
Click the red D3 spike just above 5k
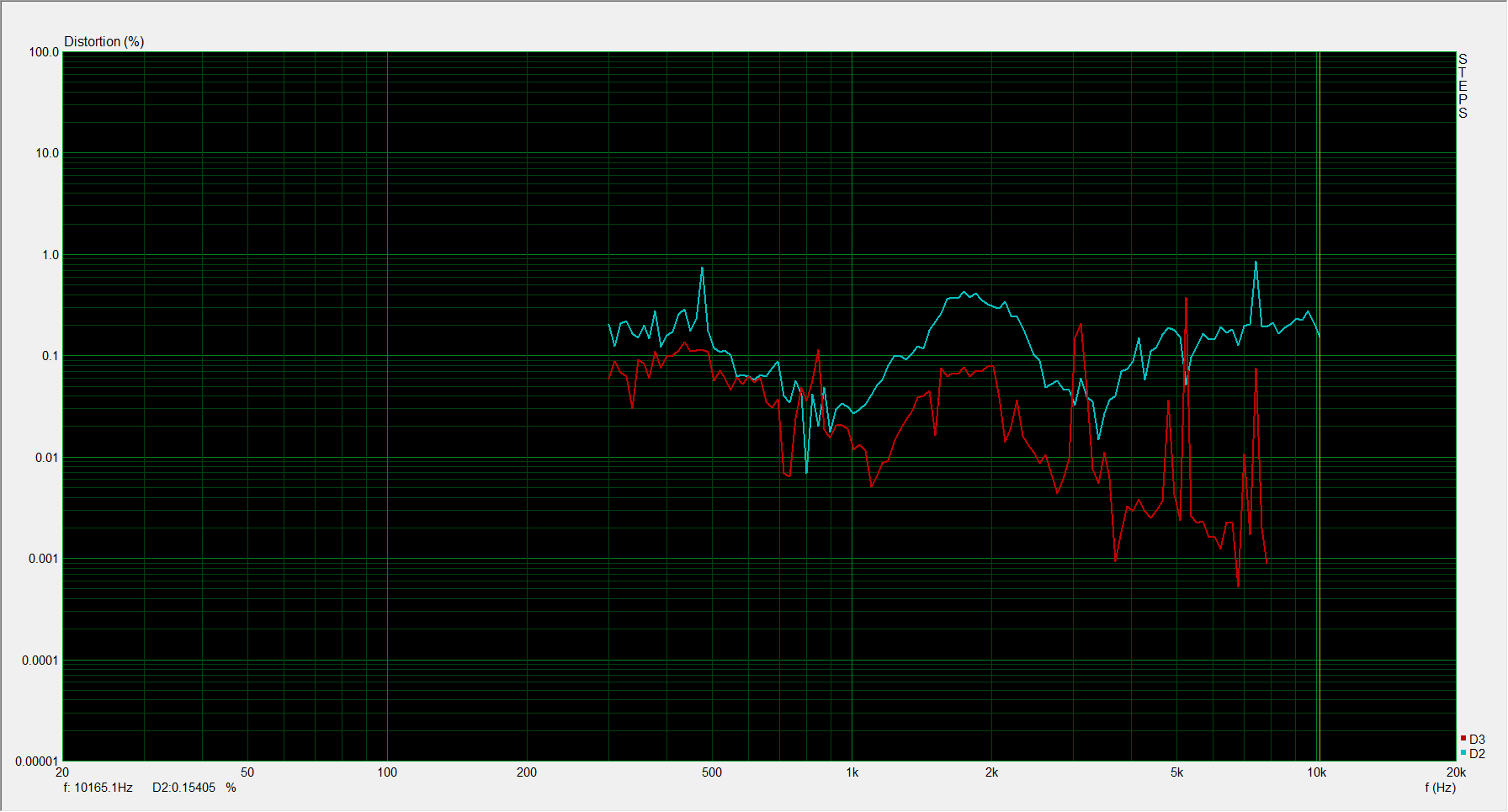click(x=1186, y=298)
